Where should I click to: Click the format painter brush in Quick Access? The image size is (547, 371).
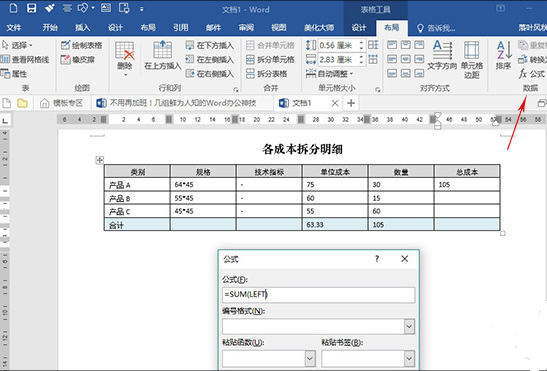coord(49,8)
